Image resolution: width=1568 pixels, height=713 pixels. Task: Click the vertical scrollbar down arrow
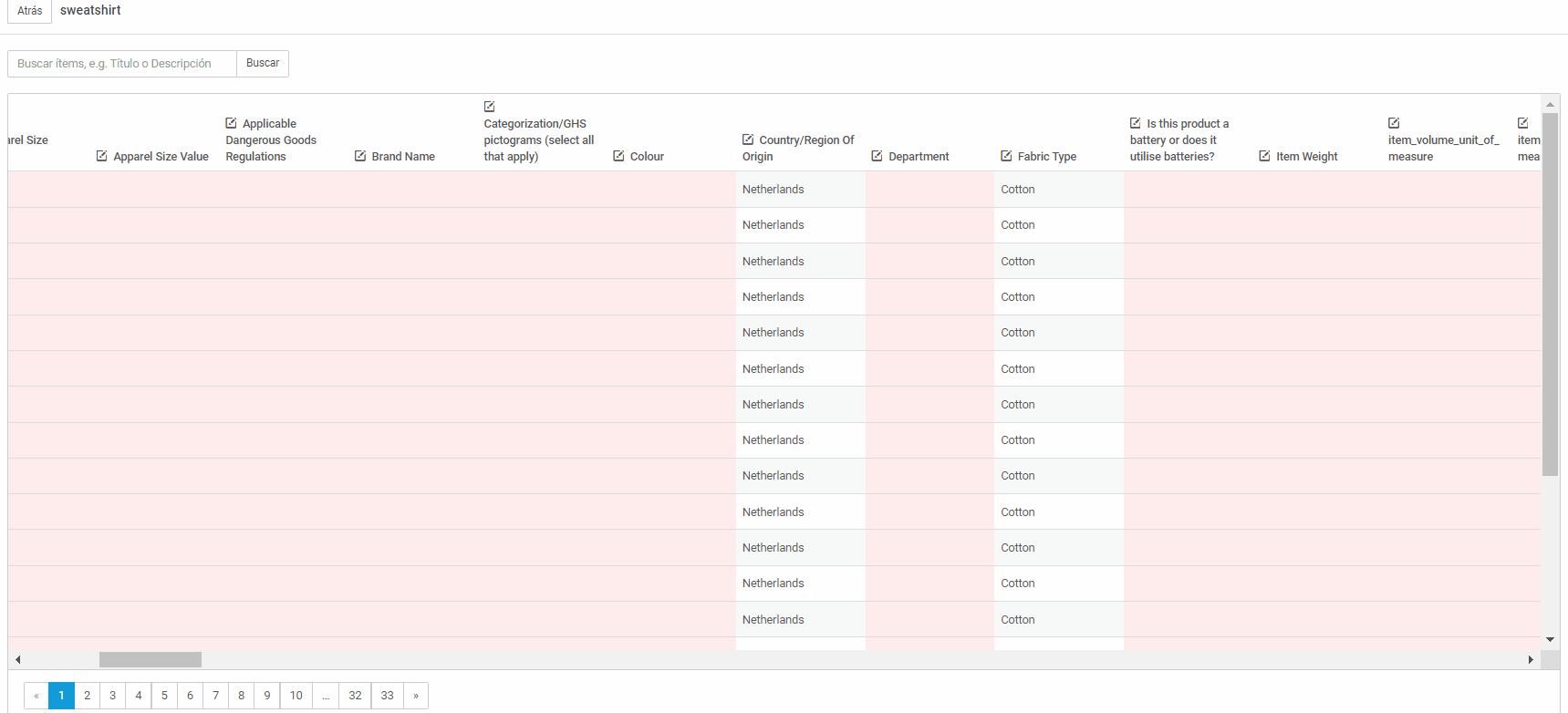tap(1551, 640)
